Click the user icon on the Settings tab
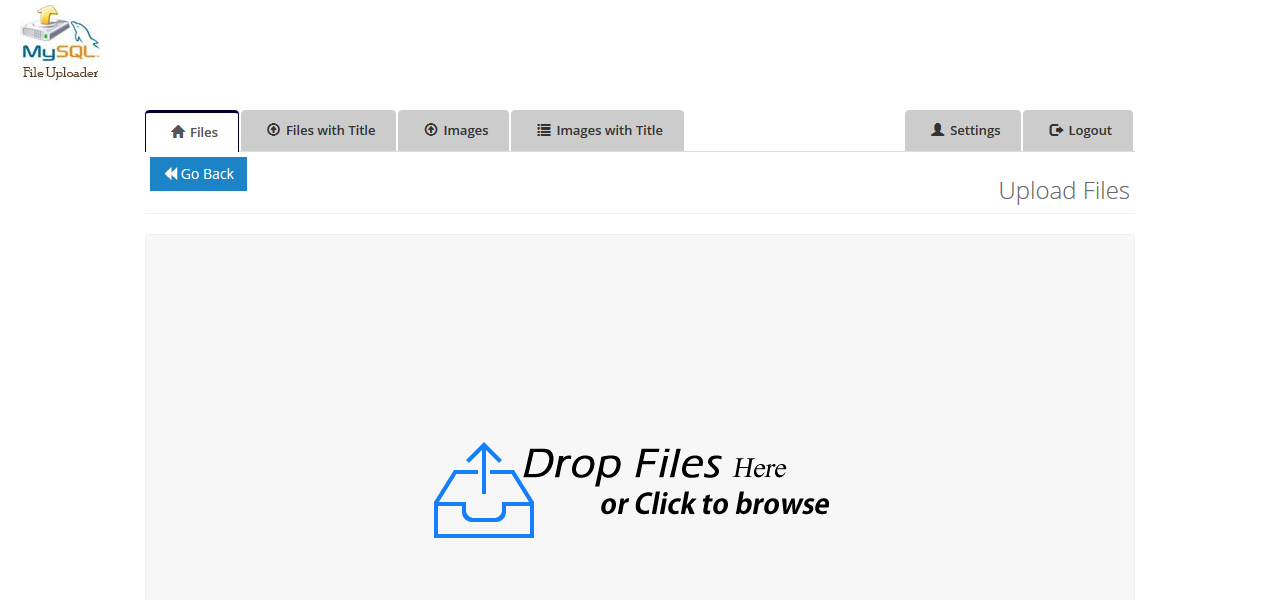The width and height of the screenshot is (1280, 600). tap(936, 129)
